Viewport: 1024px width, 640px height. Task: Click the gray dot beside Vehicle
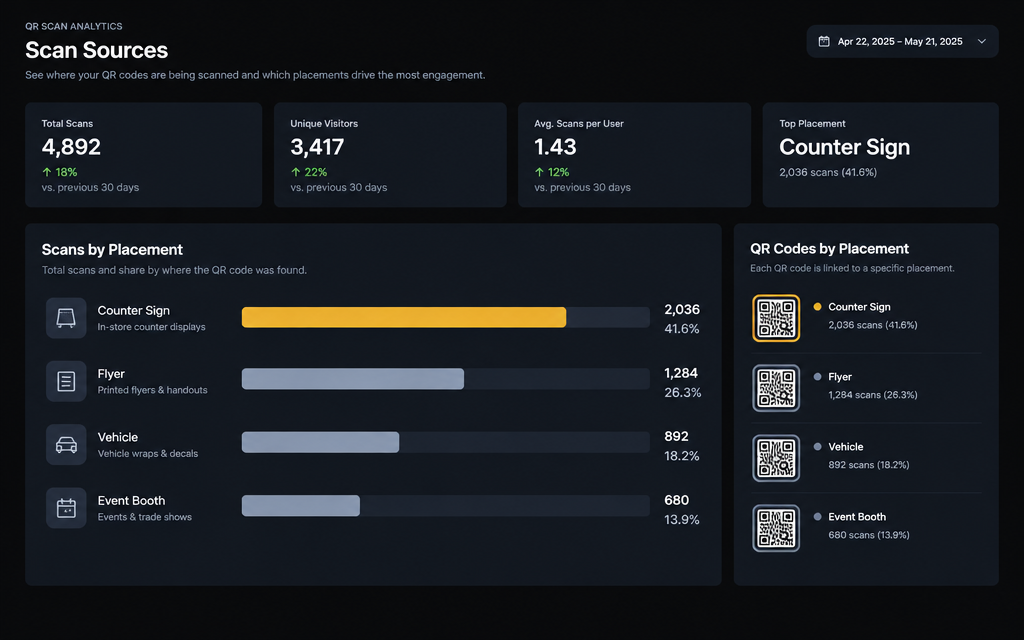tap(817, 447)
